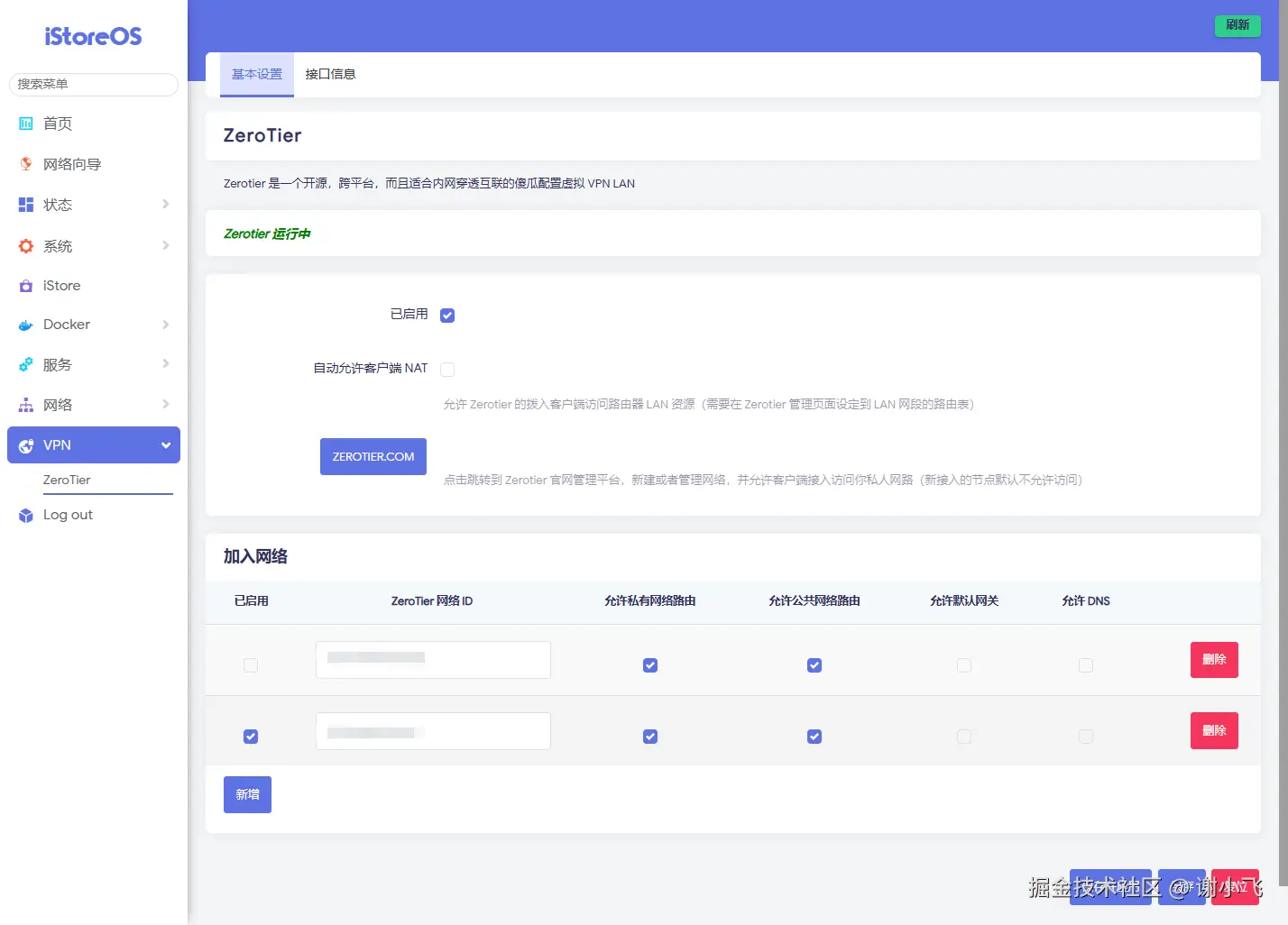This screenshot has height=925, width=1288.
Task: Uncheck 允许公共网络路由 in the second network row
Action: (814, 737)
